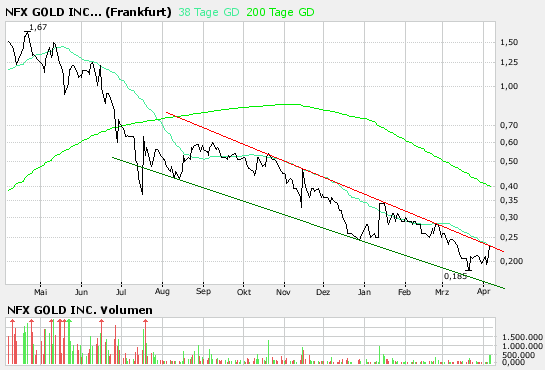Click the Okt month label on time axis

(x=244, y=292)
